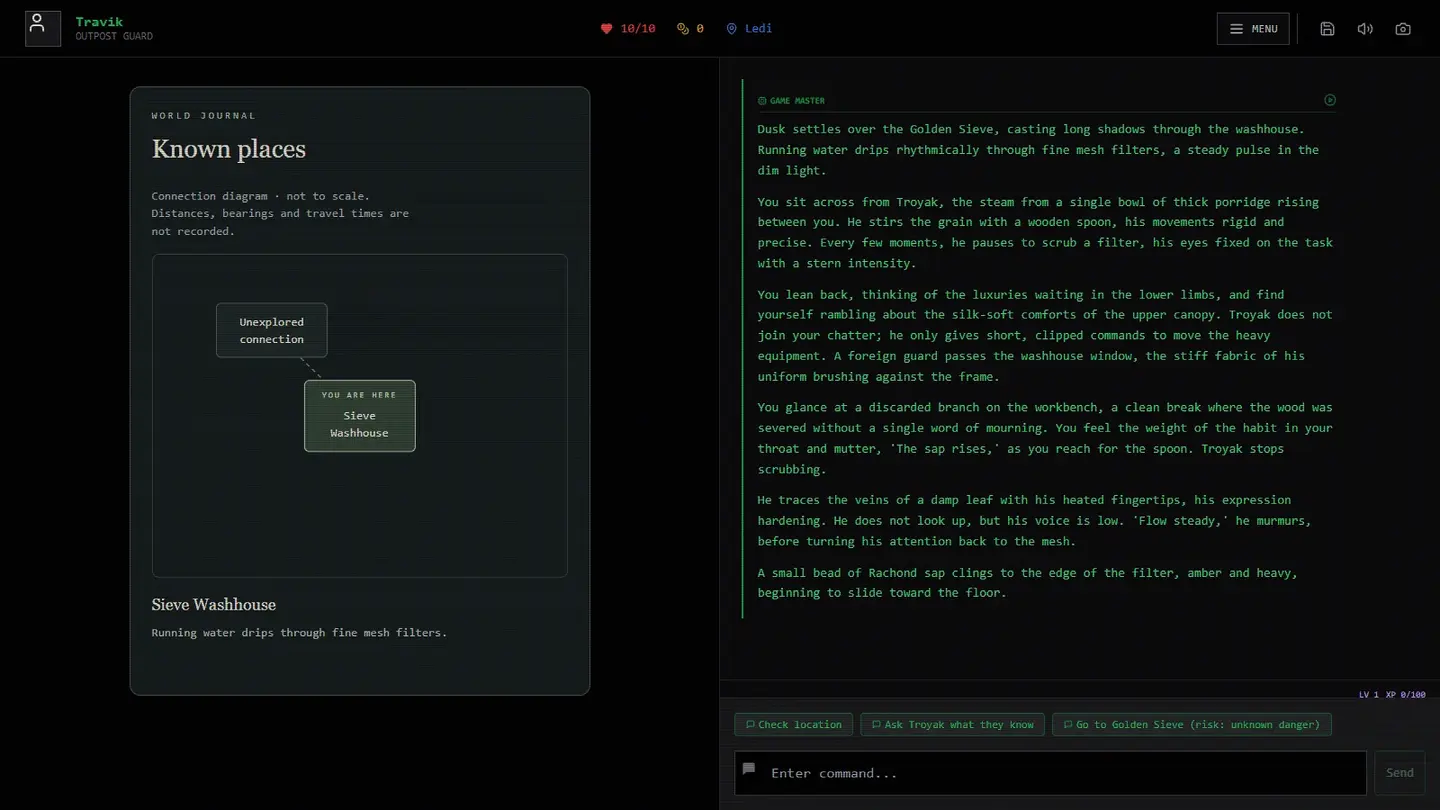Open the MENU button
The width and height of the screenshot is (1440, 810).
(1253, 29)
